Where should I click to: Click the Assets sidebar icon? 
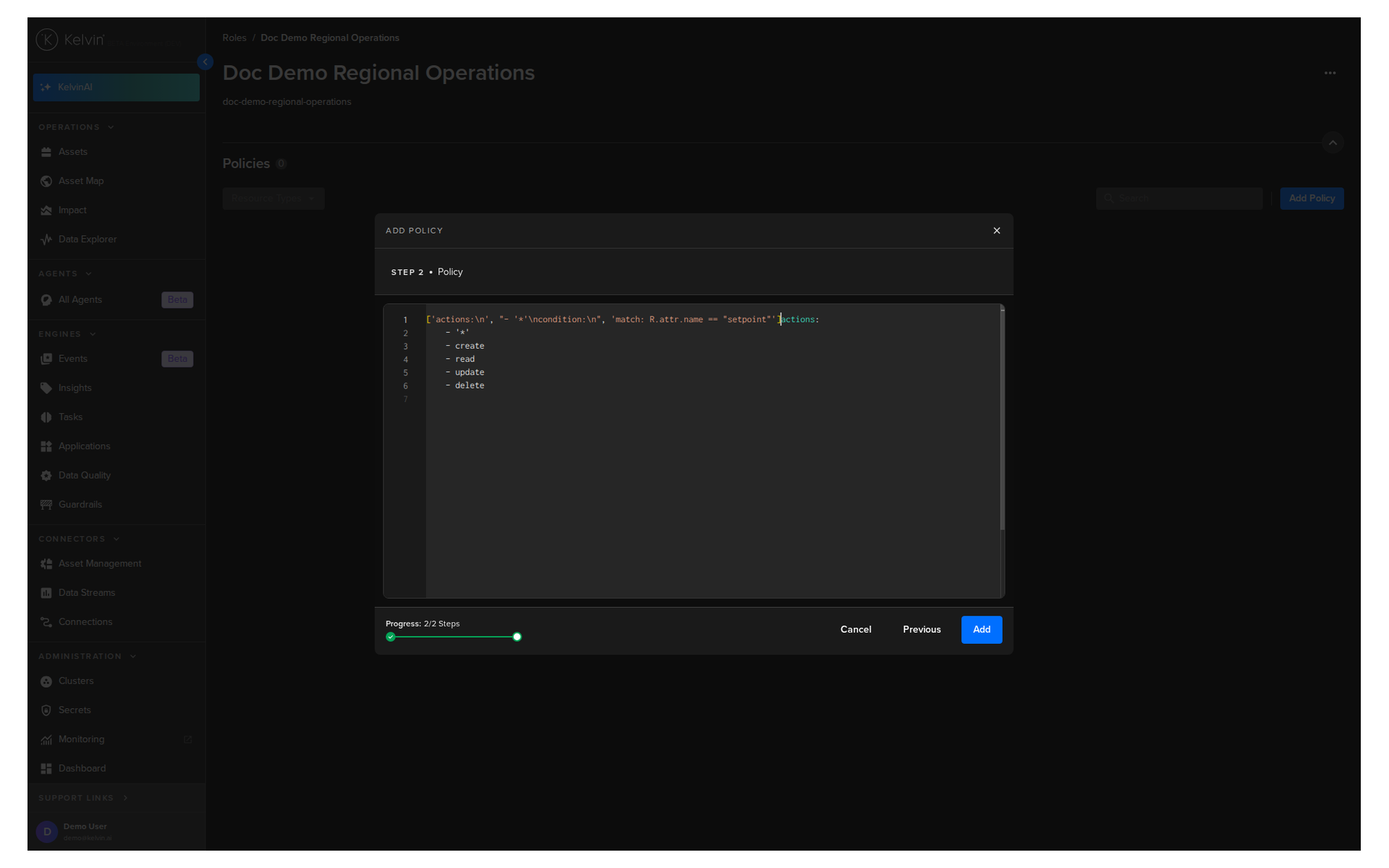(x=46, y=152)
